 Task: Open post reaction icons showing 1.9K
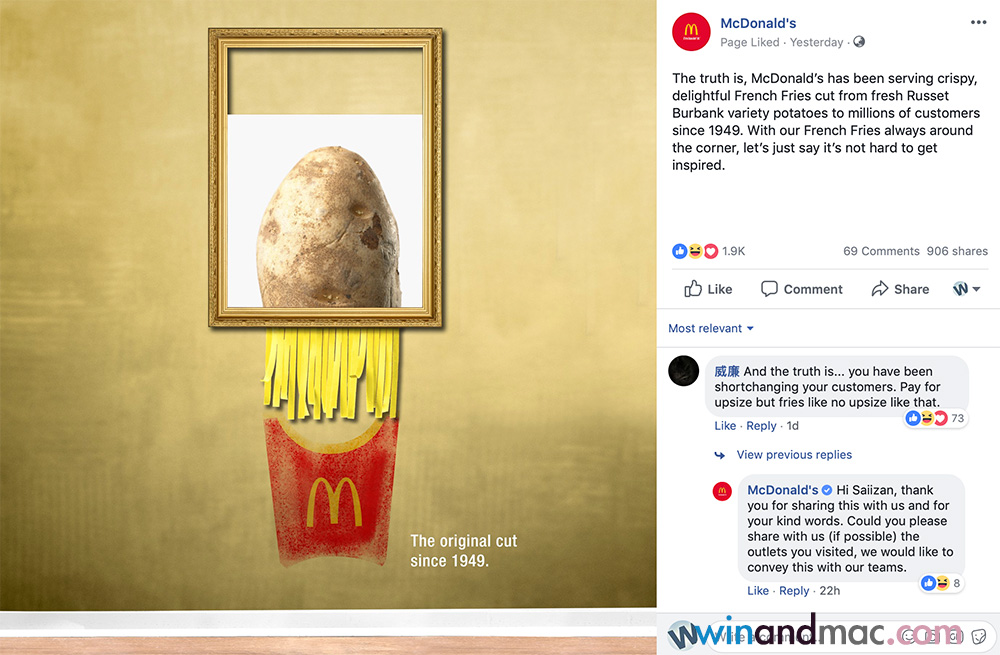pos(708,251)
